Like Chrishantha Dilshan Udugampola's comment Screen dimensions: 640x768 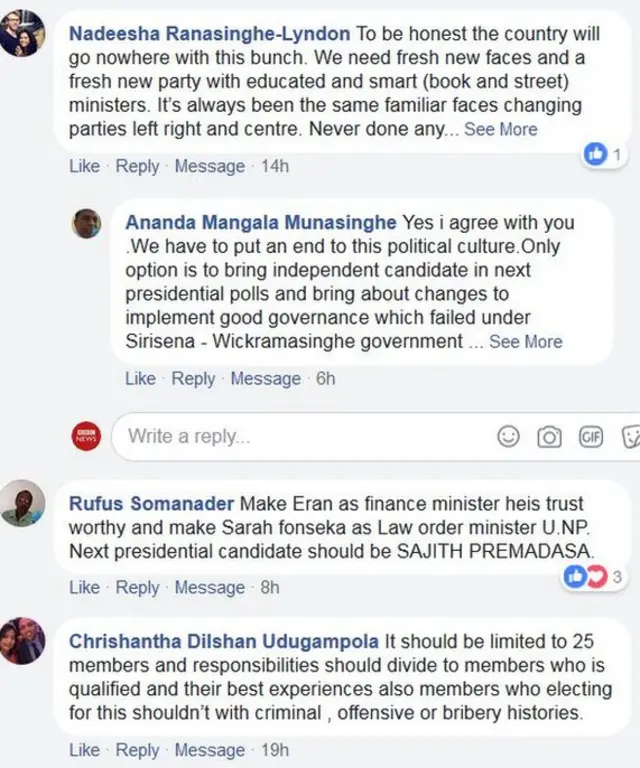pyautogui.click(x=84, y=750)
